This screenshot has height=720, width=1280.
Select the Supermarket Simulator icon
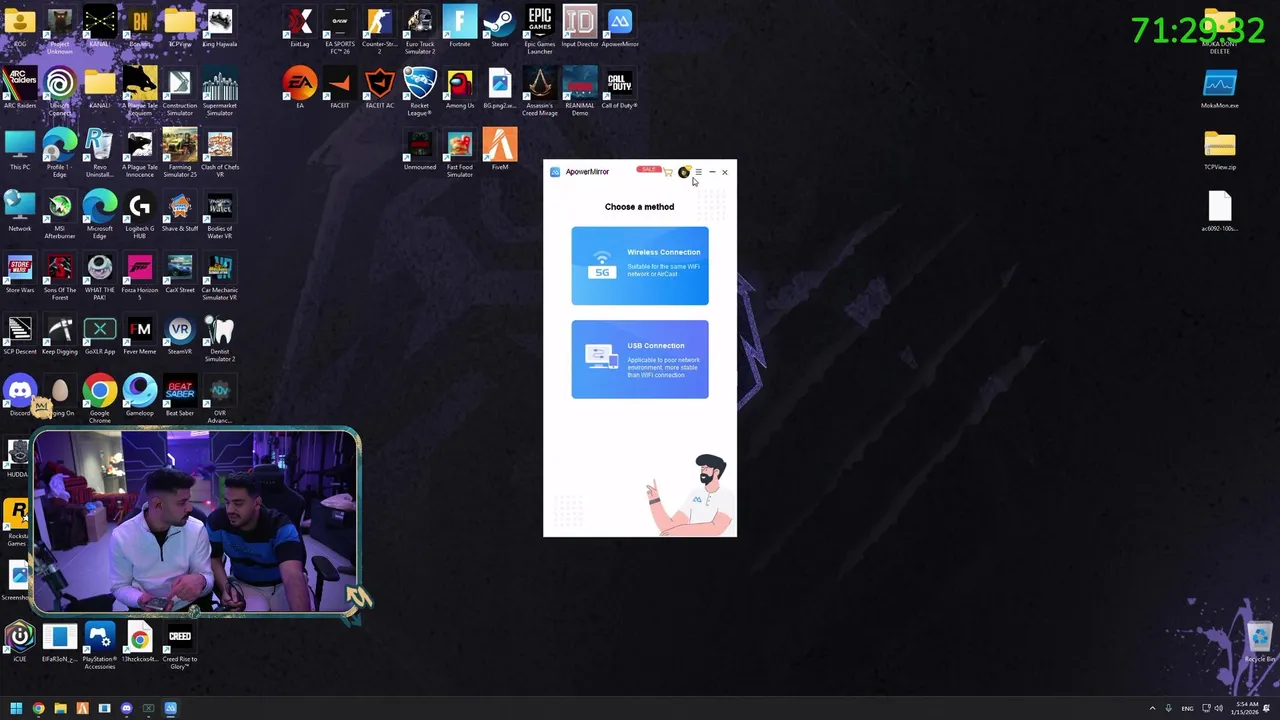coord(220,91)
